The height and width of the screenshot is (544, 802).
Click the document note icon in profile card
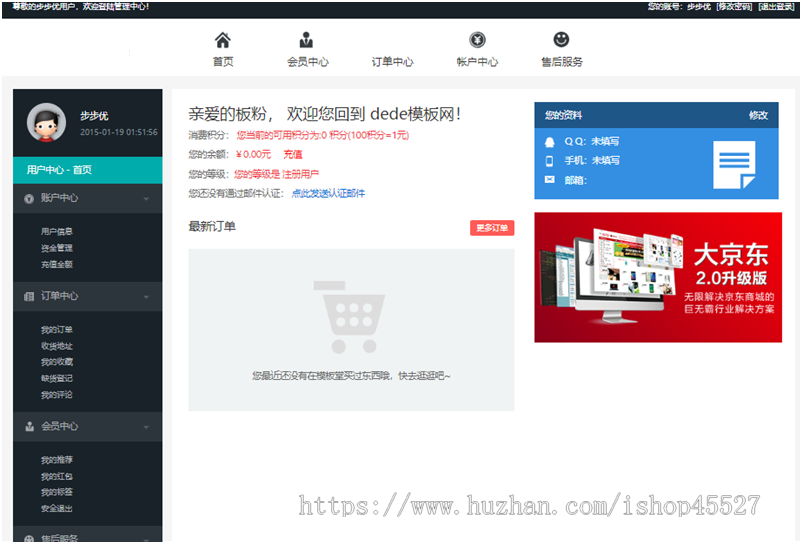(734, 165)
